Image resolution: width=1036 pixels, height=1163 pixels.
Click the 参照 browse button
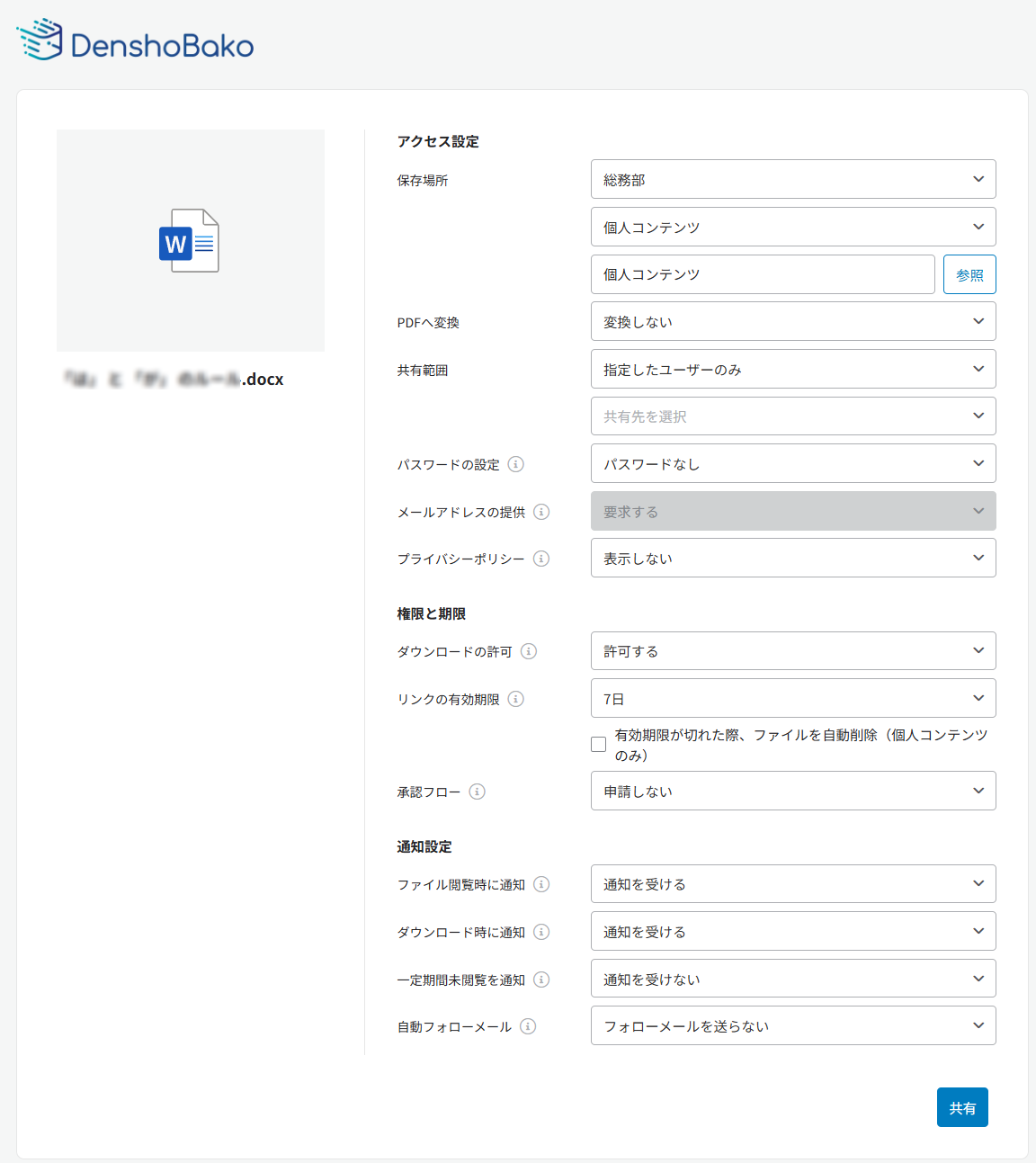coord(969,274)
